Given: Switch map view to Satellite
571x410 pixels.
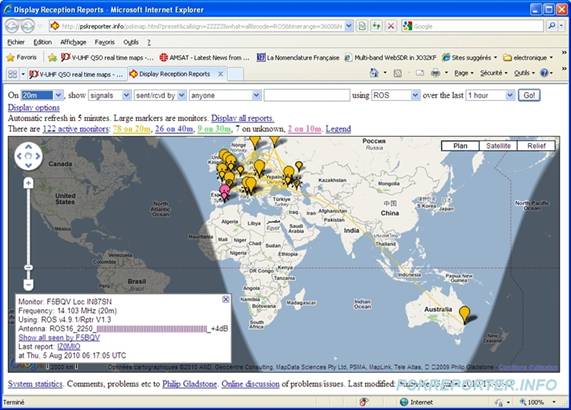Looking at the screenshot, I should 498,146.
